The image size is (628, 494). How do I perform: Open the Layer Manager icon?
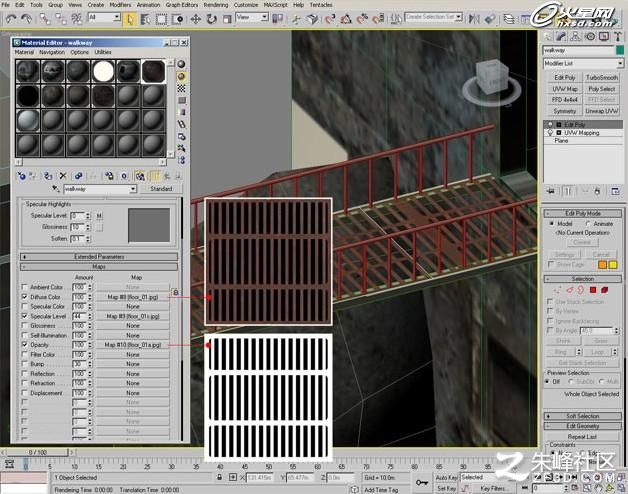click(x=509, y=19)
